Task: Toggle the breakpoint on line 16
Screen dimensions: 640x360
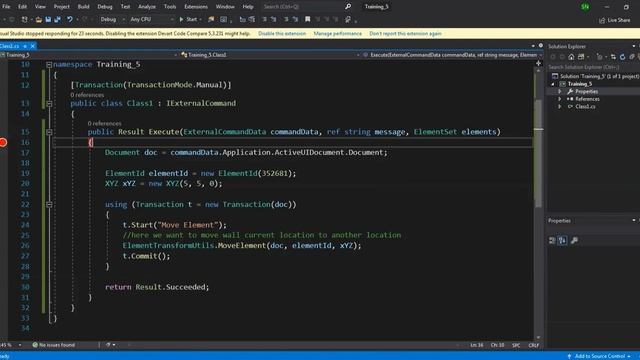Action: [3, 142]
